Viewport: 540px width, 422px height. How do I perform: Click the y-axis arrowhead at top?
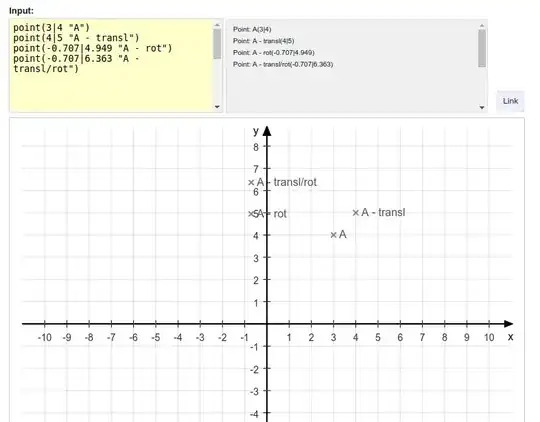coord(267,131)
